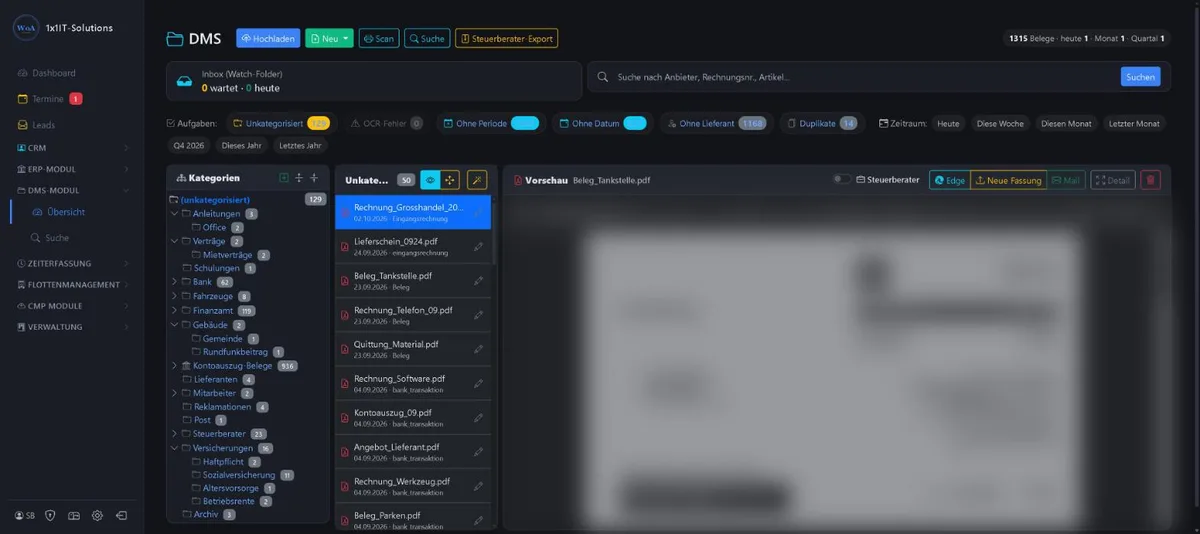Select the Heute time range chip
Viewport: 1200px width, 534px height.
coord(948,123)
